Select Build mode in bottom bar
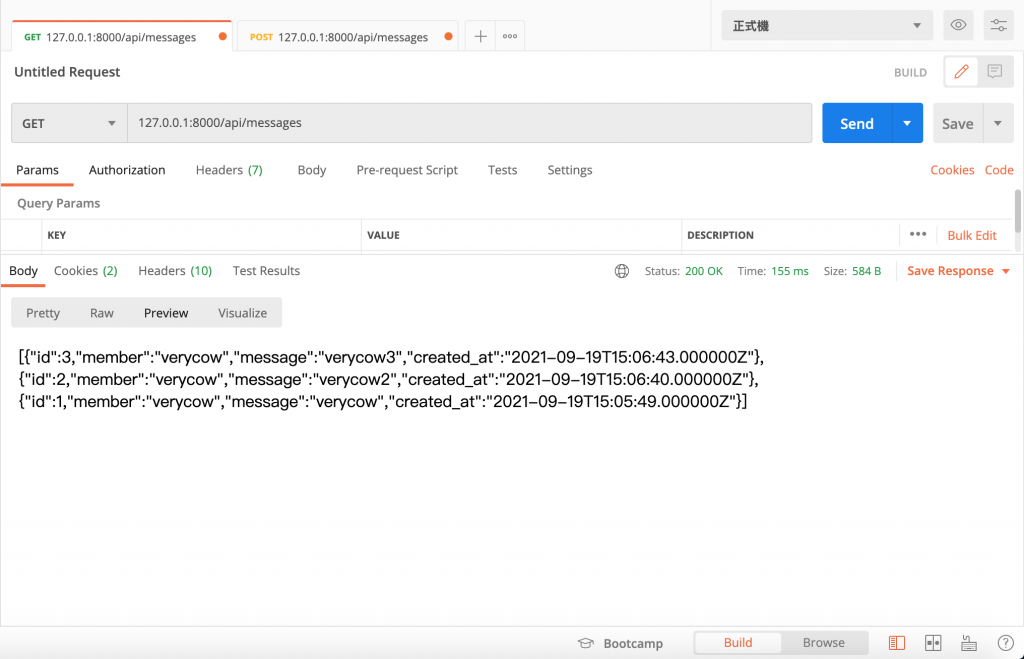1024x659 pixels. [738, 643]
